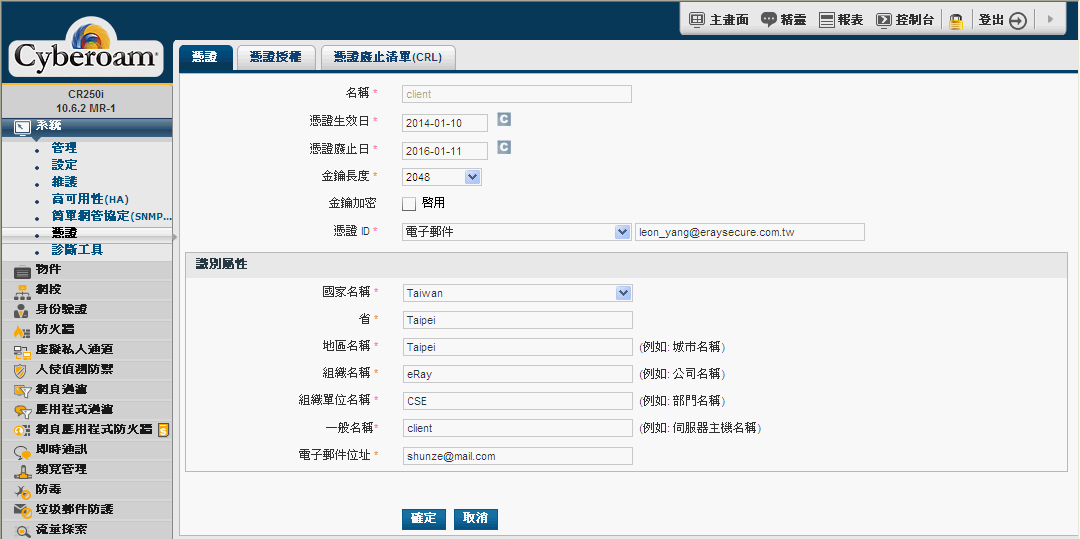Image resolution: width=1080 pixels, height=539 pixels.
Task: Click the calendar icon beside 憑證生效日
Action: coord(504,120)
